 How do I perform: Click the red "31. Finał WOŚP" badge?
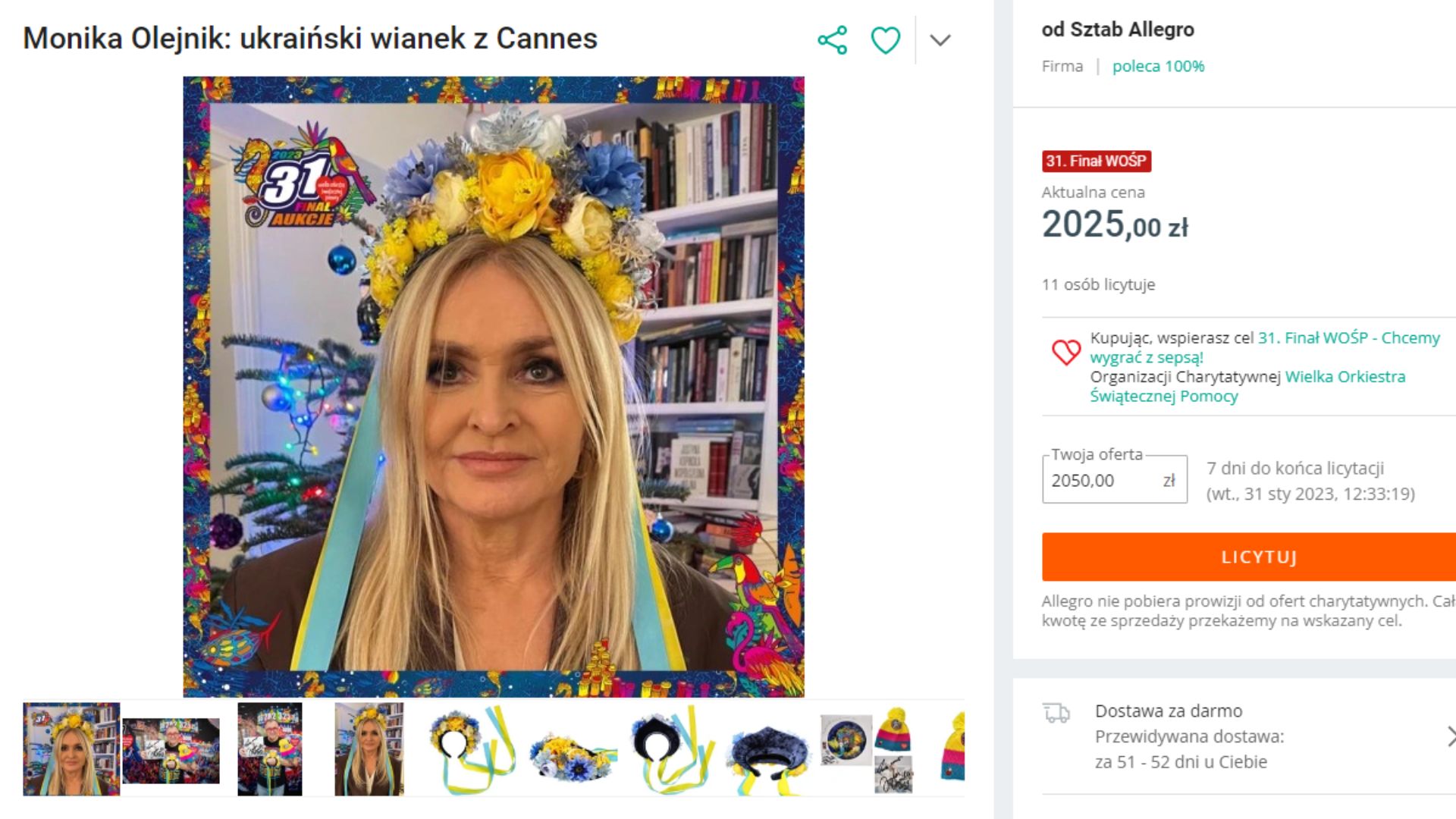(1097, 162)
